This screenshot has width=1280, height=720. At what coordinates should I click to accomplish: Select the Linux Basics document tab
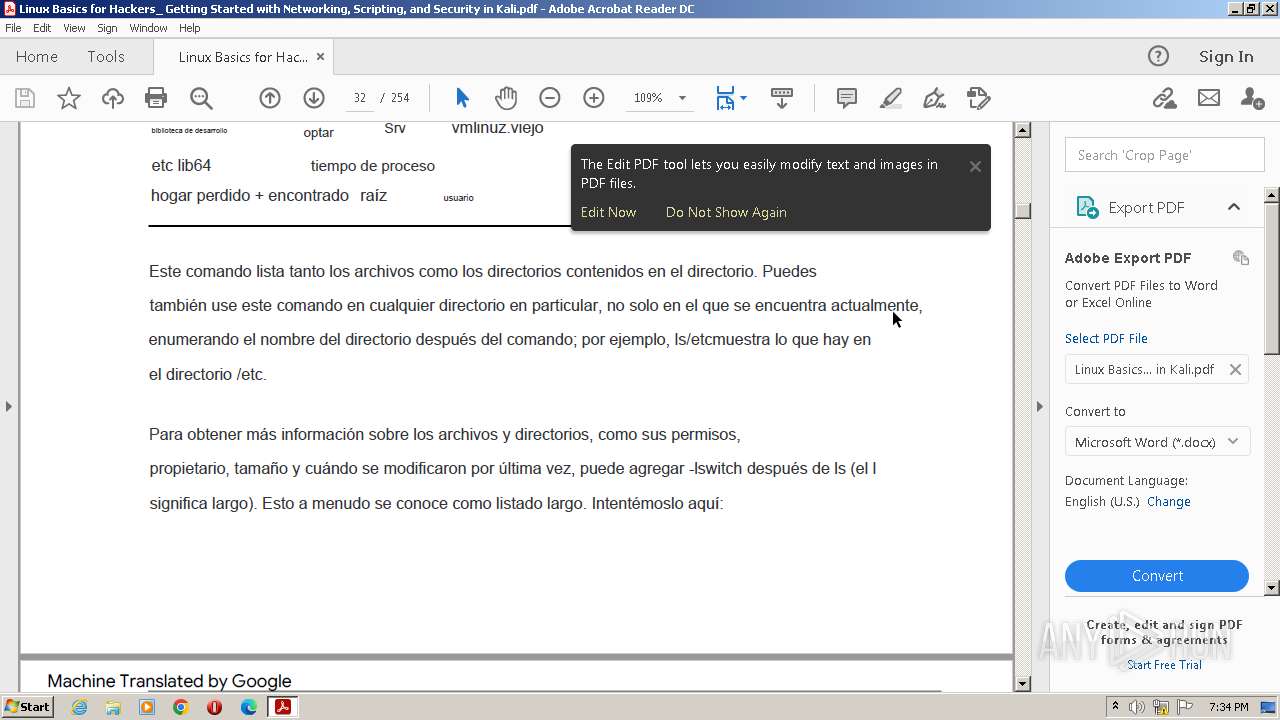(x=242, y=57)
